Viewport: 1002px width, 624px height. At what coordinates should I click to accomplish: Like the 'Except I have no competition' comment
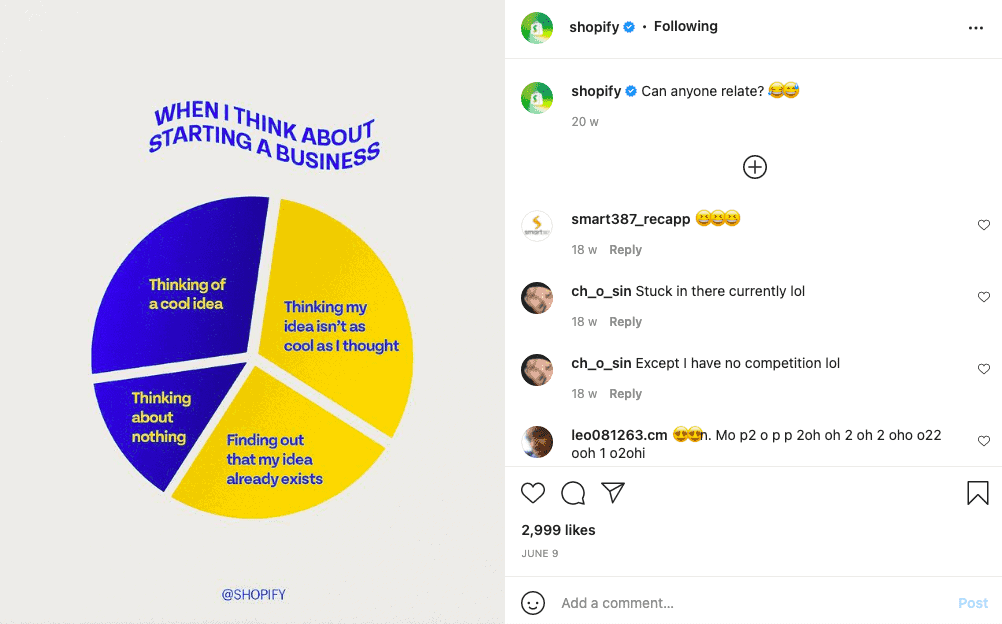pyautogui.click(x=984, y=369)
